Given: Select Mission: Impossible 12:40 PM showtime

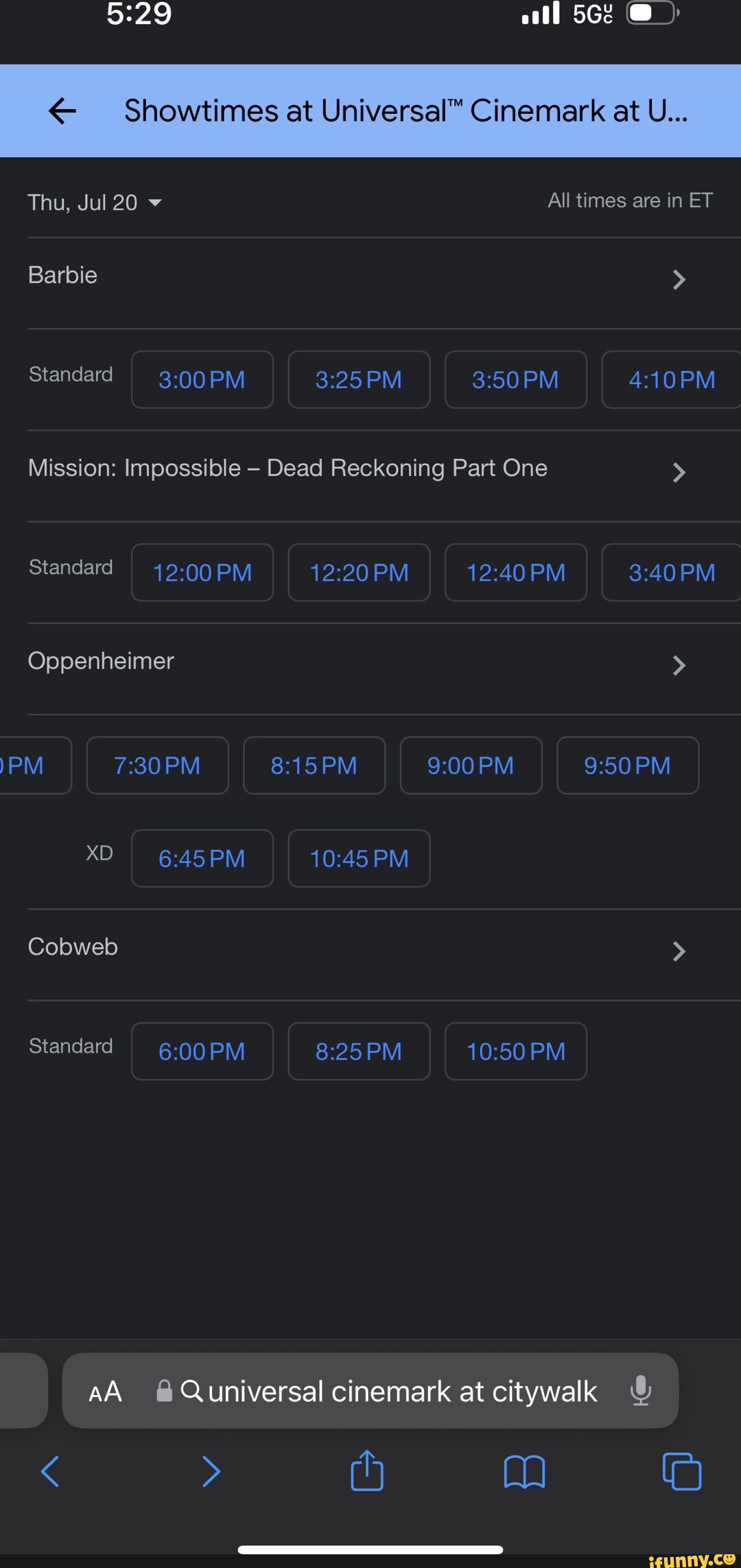Looking at the screenshot, I should (516, 573).
